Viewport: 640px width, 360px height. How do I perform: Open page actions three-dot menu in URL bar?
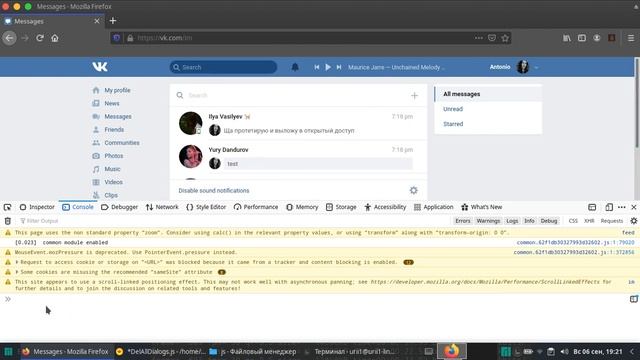(479, 38)
